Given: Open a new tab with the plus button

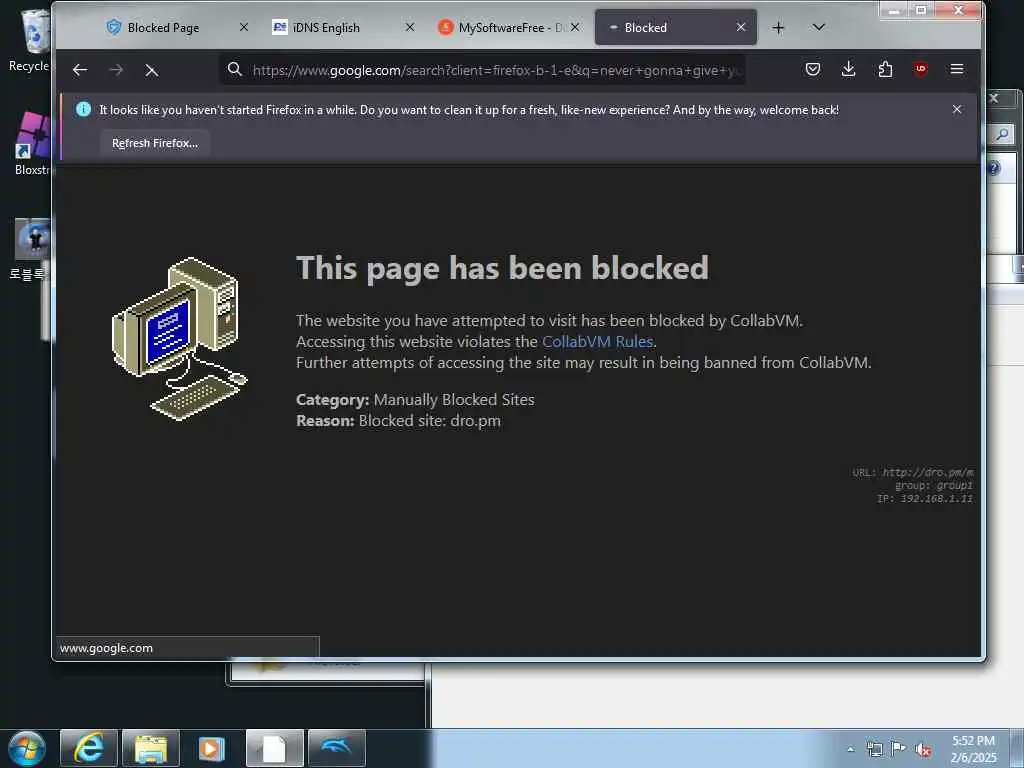Looking at the screenshot, I should 778,27.
